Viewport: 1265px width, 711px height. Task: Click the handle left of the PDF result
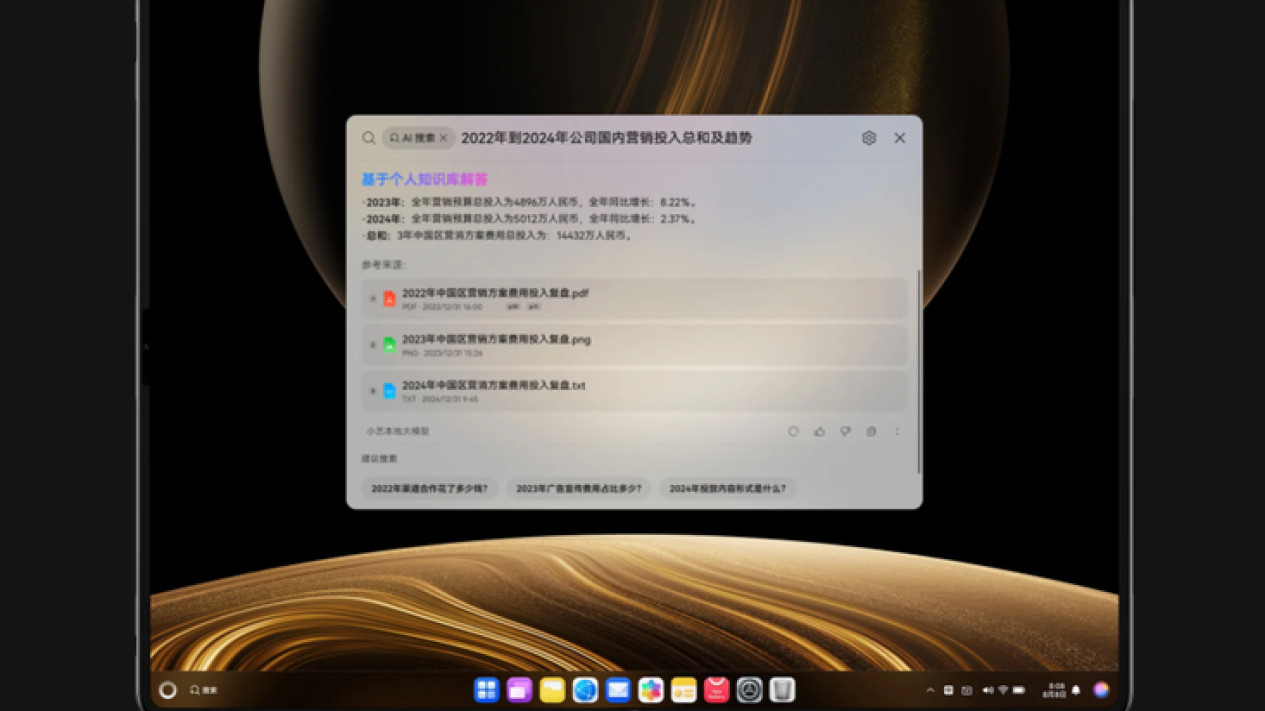pyautogui.click(x=372, y=299)
